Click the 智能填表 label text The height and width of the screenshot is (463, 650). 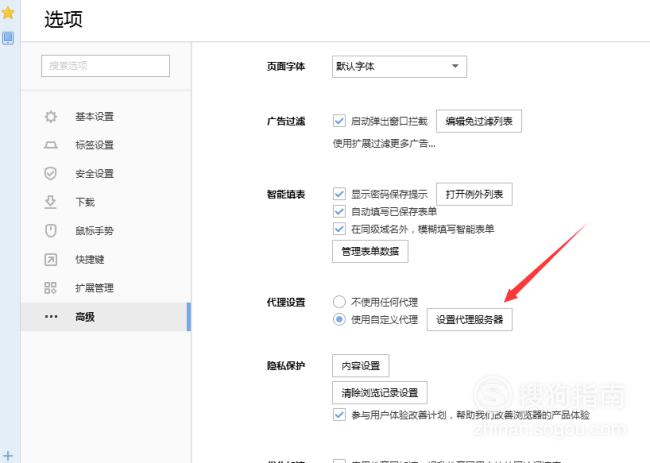[x=286, y=194]
